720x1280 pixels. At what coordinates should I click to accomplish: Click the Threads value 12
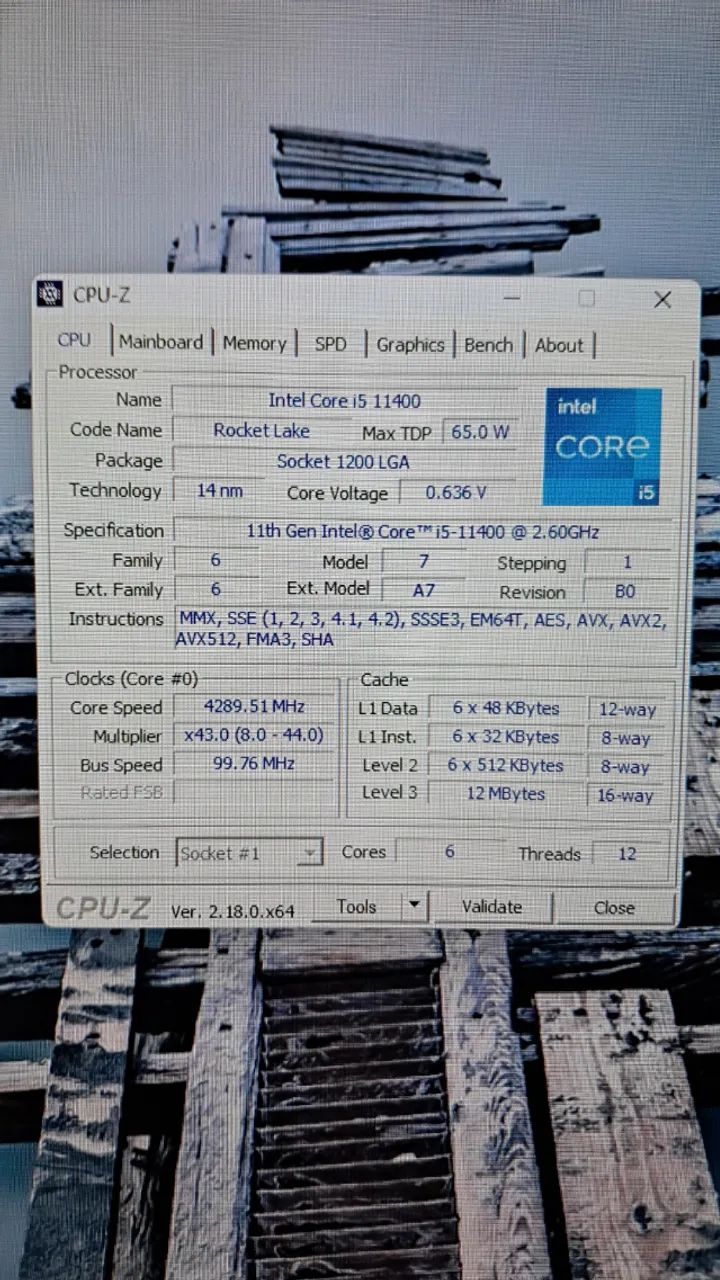coord(627,854)
